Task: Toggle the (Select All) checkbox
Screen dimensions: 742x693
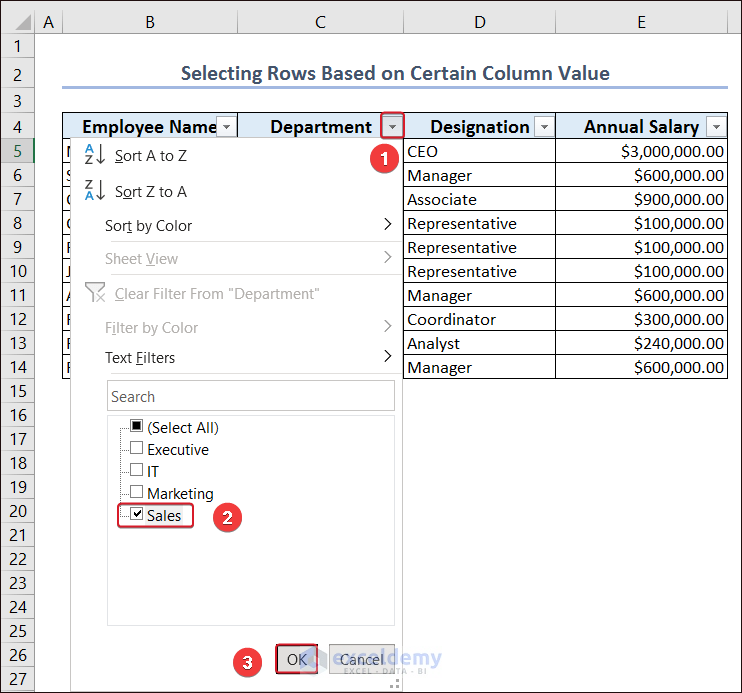Action: click(137, 427)
